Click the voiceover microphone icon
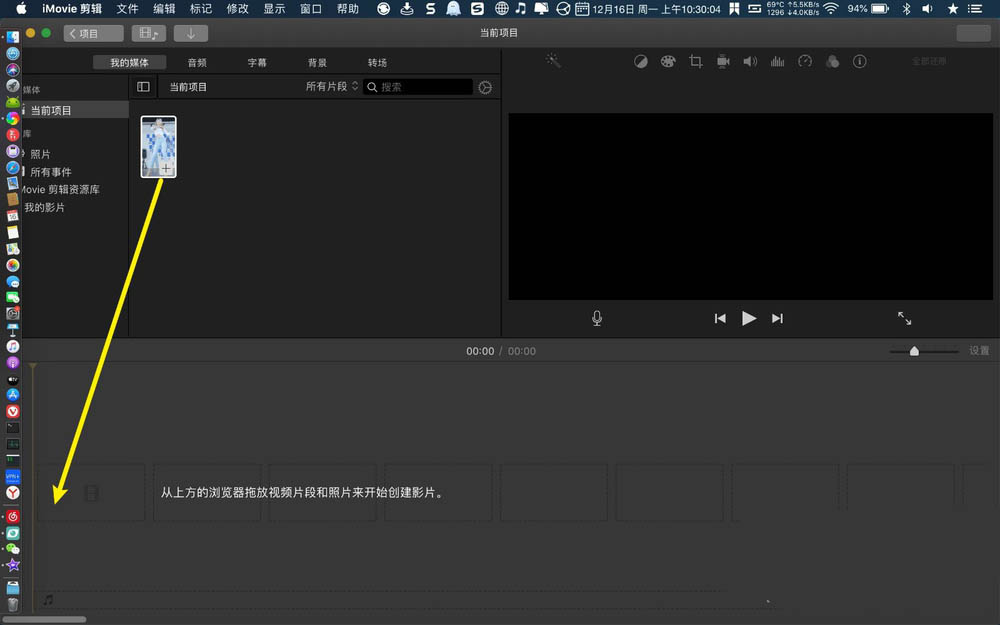Image resolution: width=1000 pixels, height=625 pixels. point(597,318)
